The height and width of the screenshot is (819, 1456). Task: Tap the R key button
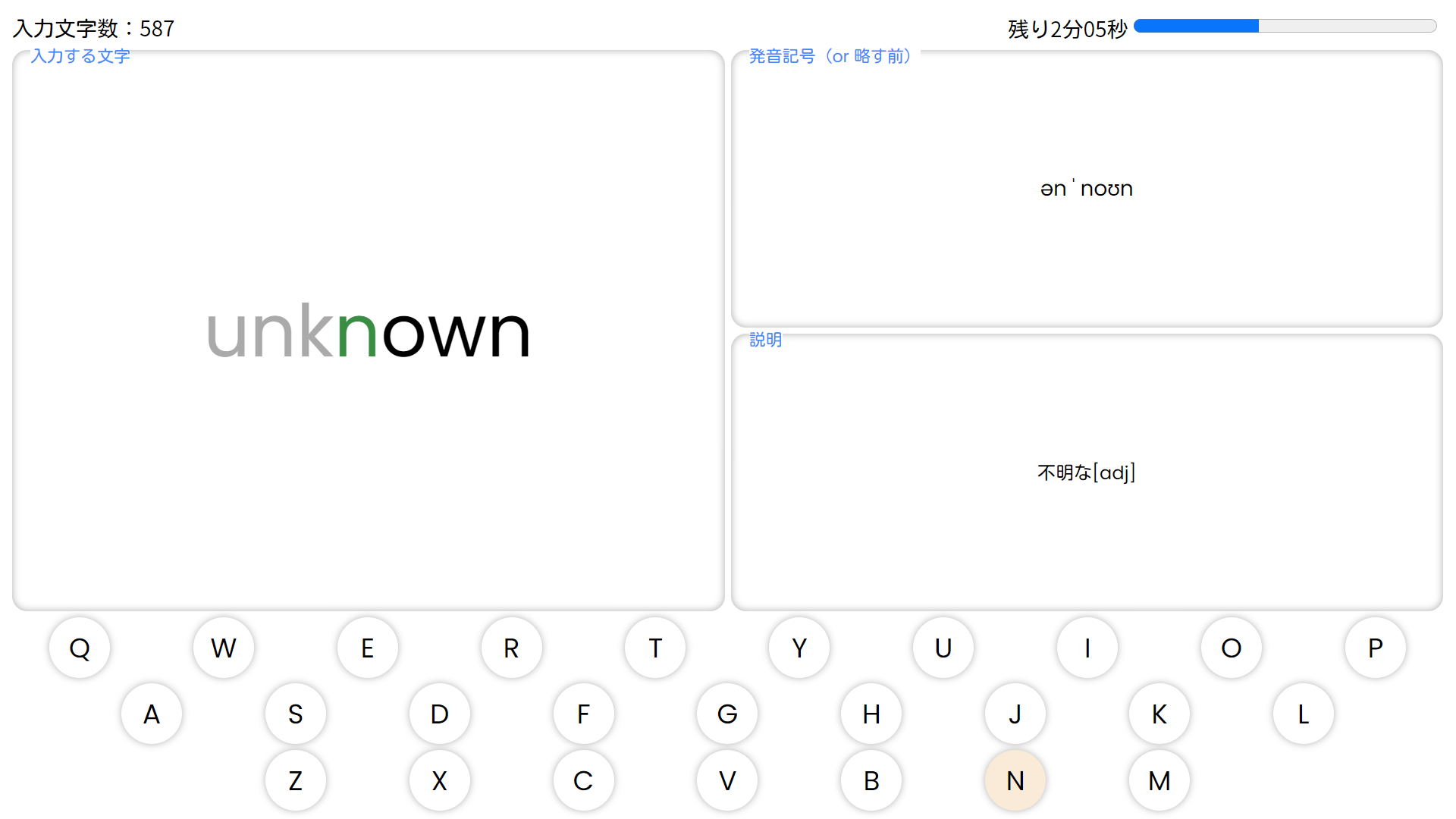coord(512,648)
